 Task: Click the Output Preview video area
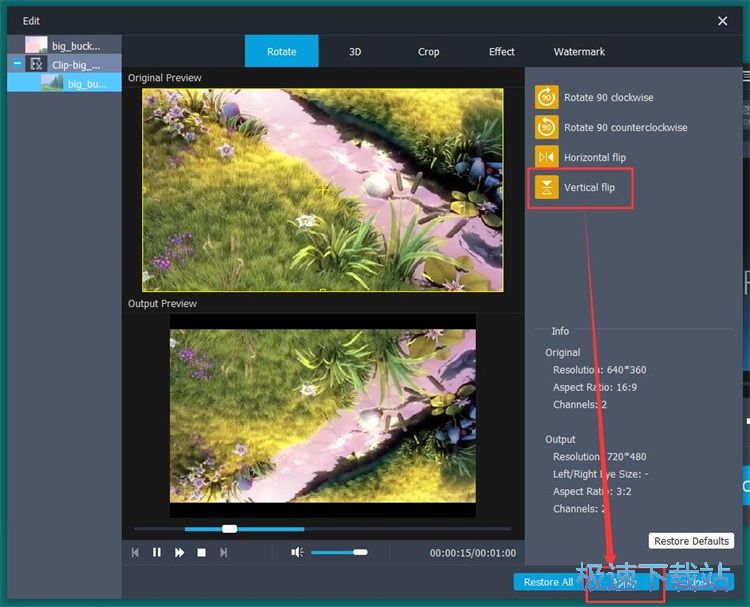point(322,415)
